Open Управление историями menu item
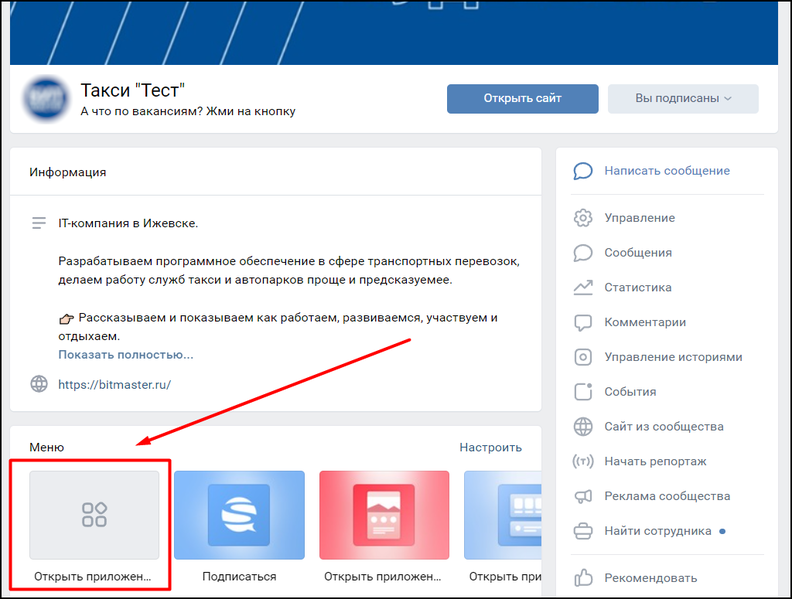Viewport: 792px width, 599px height. 673,357
